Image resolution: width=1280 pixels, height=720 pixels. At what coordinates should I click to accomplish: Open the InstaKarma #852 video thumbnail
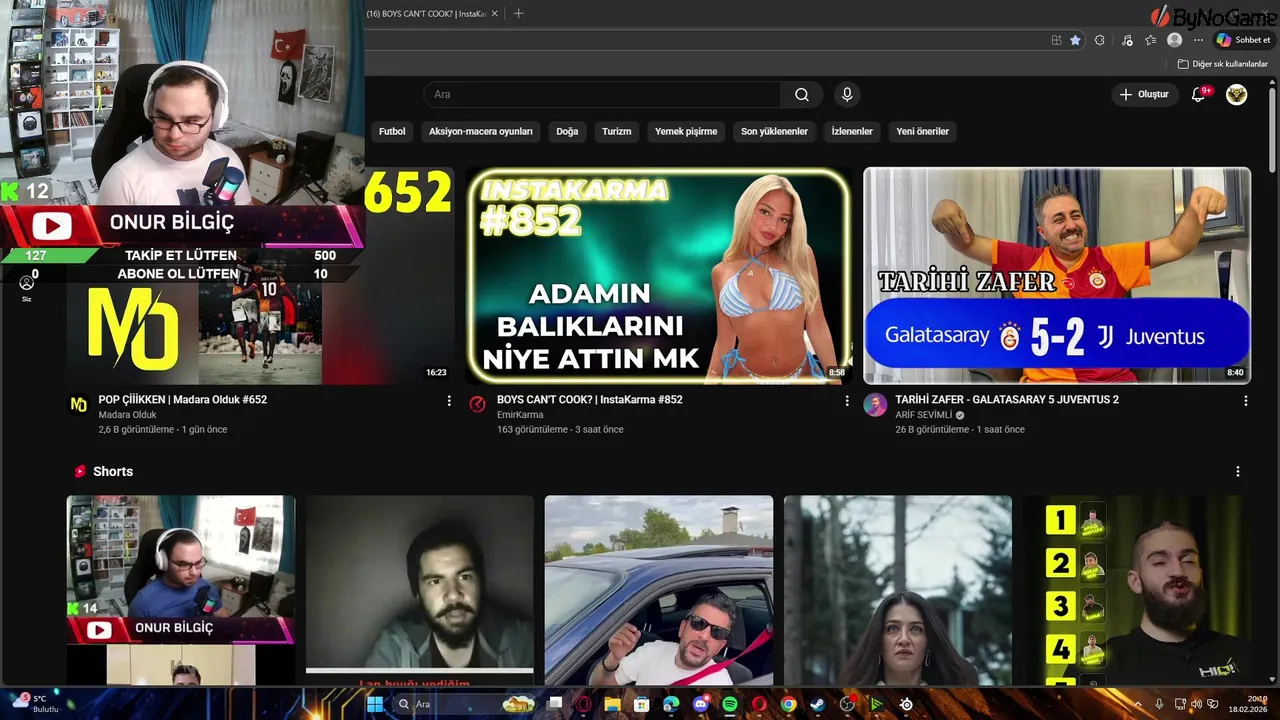pos(659,276)
